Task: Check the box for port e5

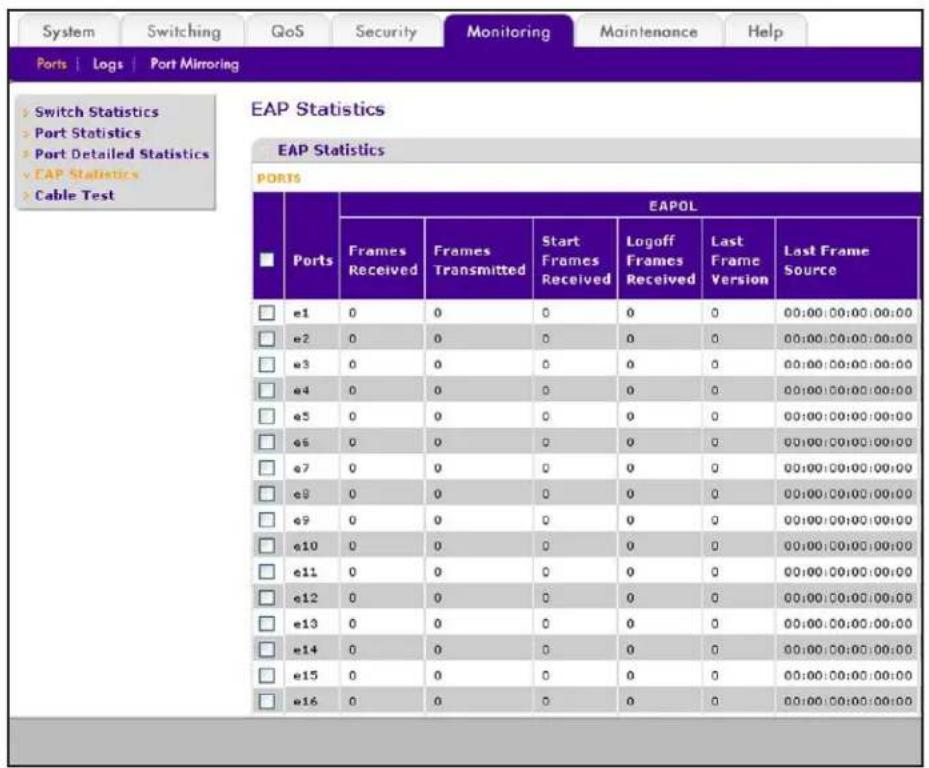Action: point(267,417)
